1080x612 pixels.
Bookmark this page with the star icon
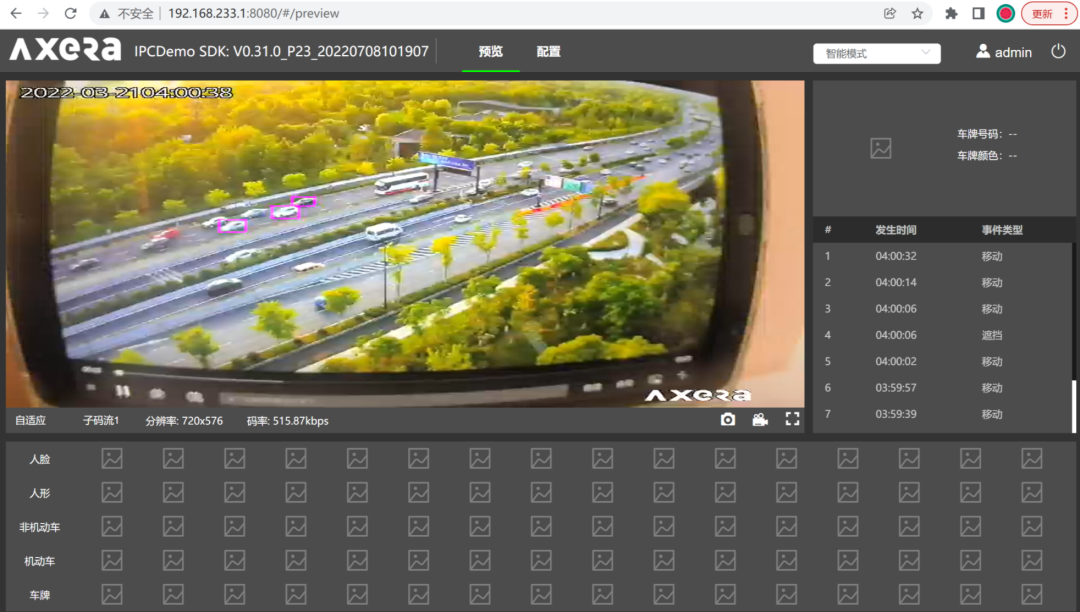pos(917,14)
